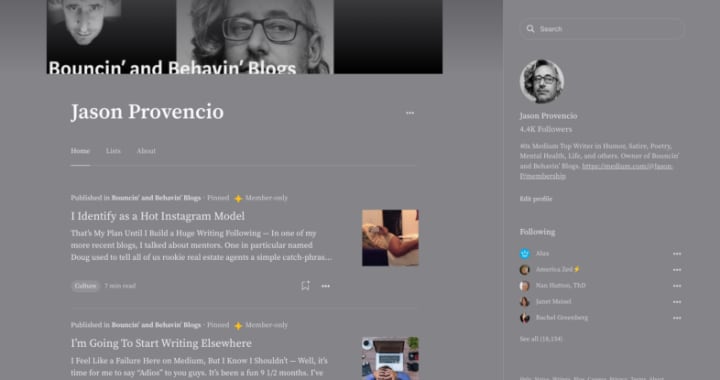Open three-dot menu for Nan Hutton
720x380 pixels.
tap(677, 286)
